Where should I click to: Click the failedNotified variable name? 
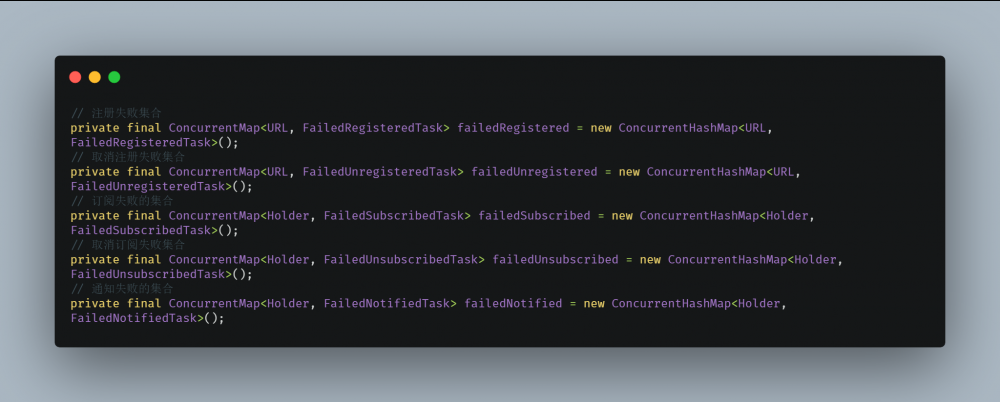pos(513,303)
